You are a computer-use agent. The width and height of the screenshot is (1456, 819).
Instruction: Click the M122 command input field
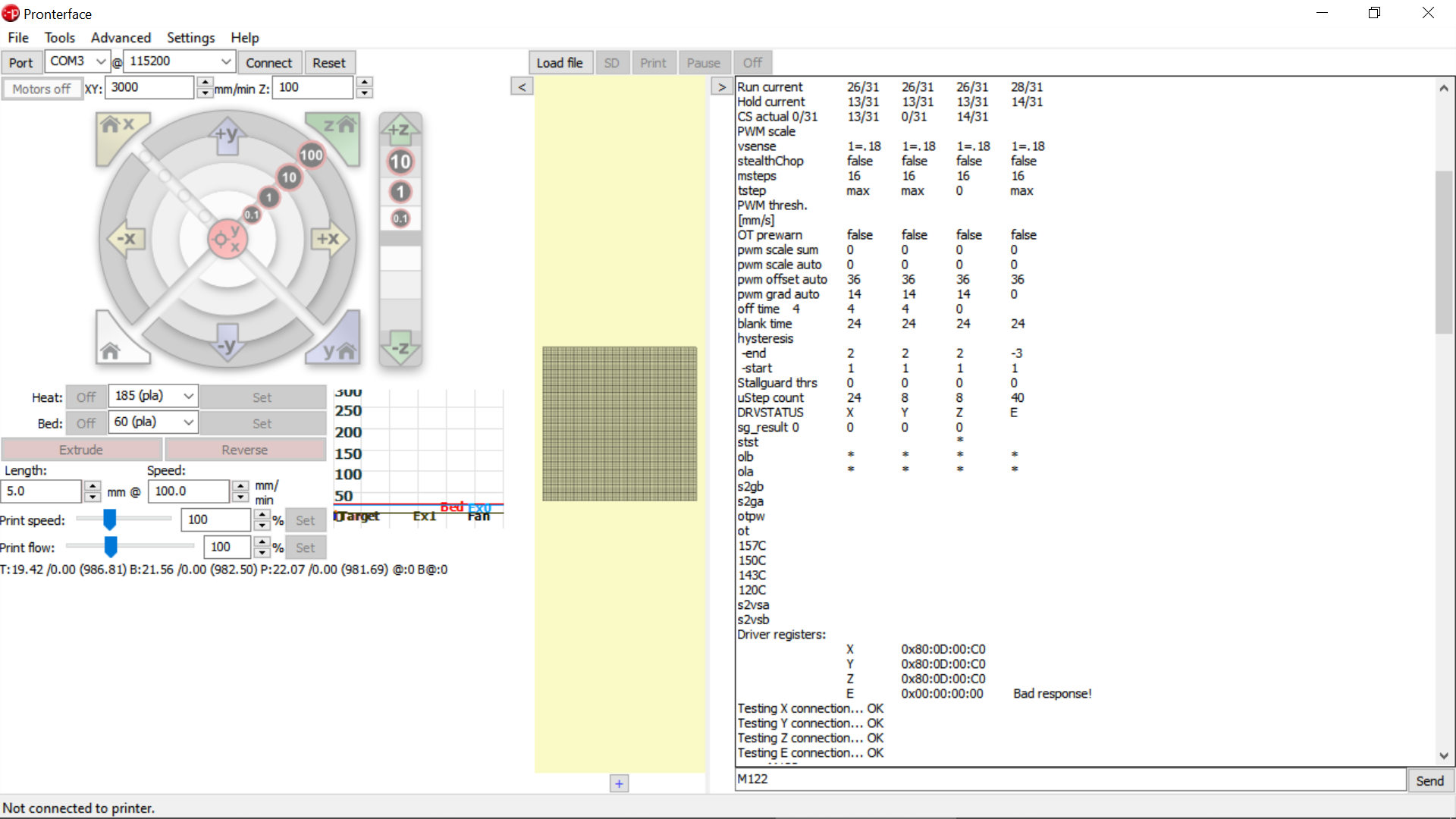pyautogui.click(x=1069, y=779)
